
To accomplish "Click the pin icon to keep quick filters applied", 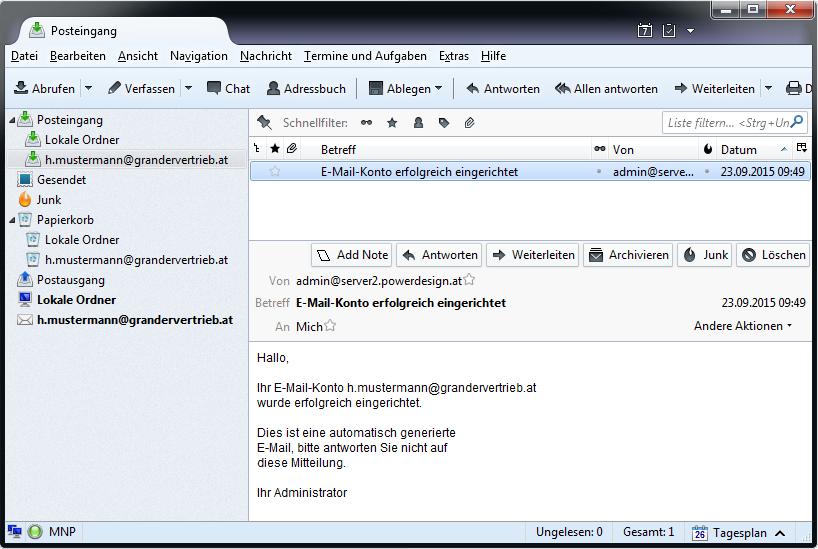I will pos(264,123).
